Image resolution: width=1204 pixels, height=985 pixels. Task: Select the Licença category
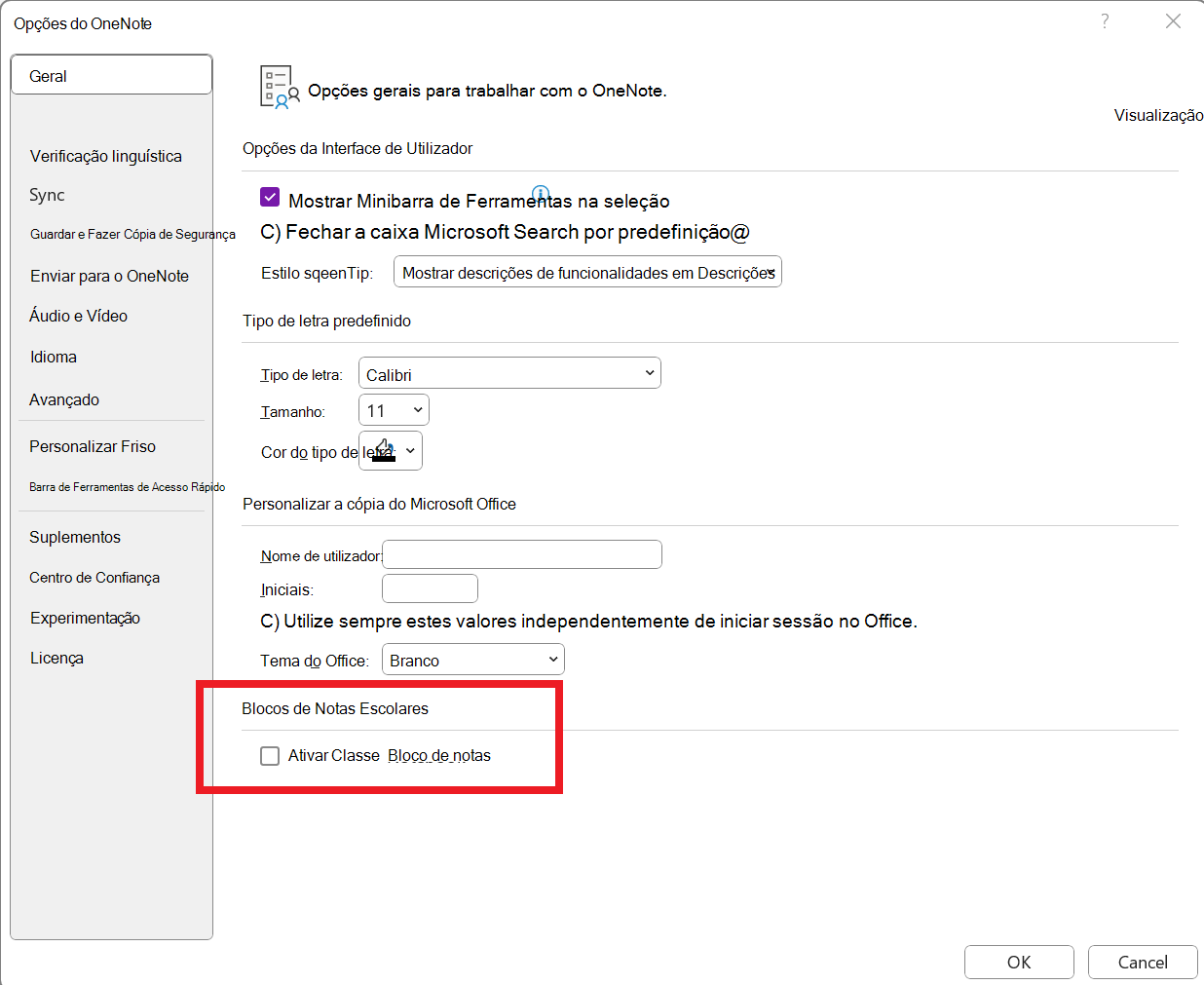(x=56, y=658)
